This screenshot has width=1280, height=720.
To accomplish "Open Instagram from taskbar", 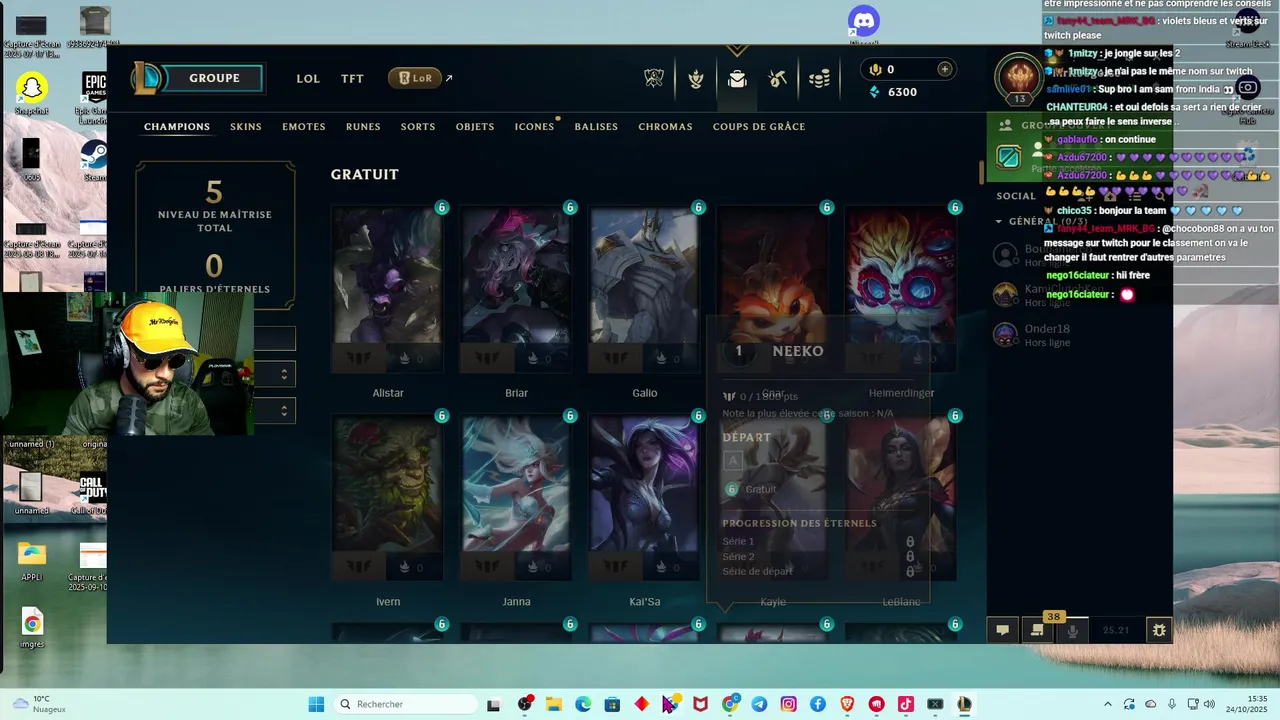I will click(789, 704).
